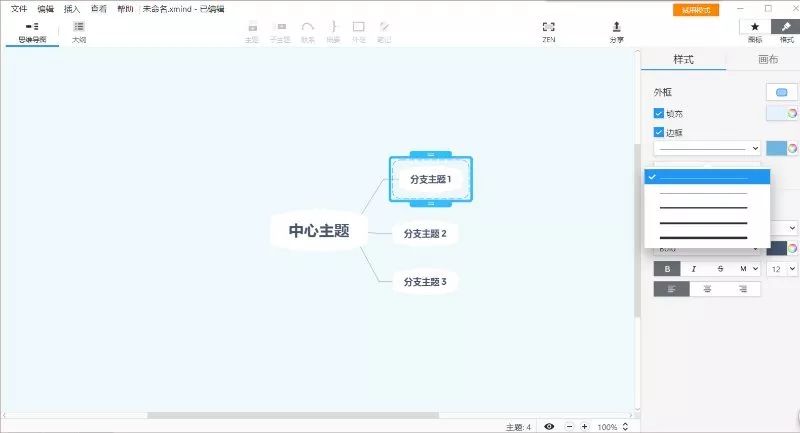Open the font size 12 dropdown
The height and width of the screenshot is (433, 800).
pyautogui.click(x=782, y=269)
